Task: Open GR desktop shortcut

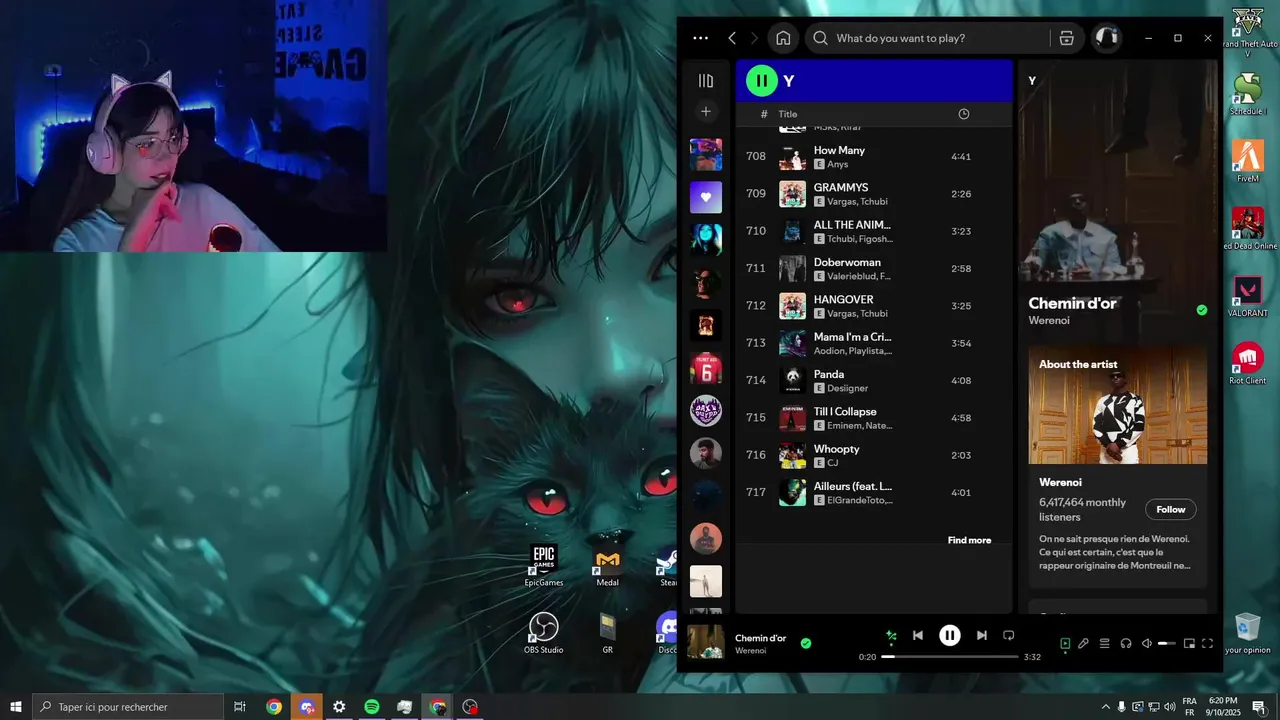Action: [x=607, y=633]
